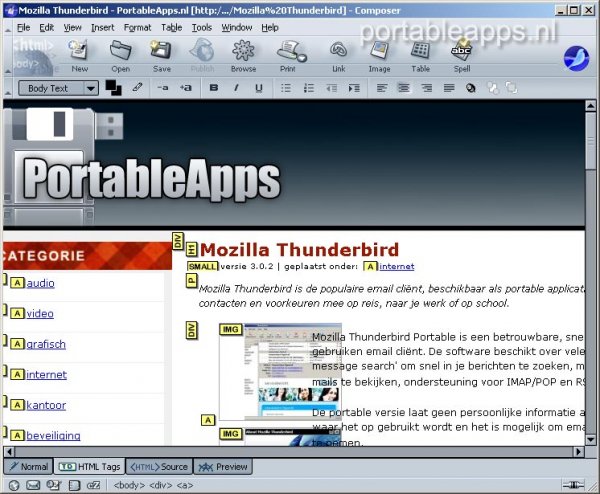Click the horizontal scrollbar right arrow
The height and width of the screenshot is (494, 600).
579,452
